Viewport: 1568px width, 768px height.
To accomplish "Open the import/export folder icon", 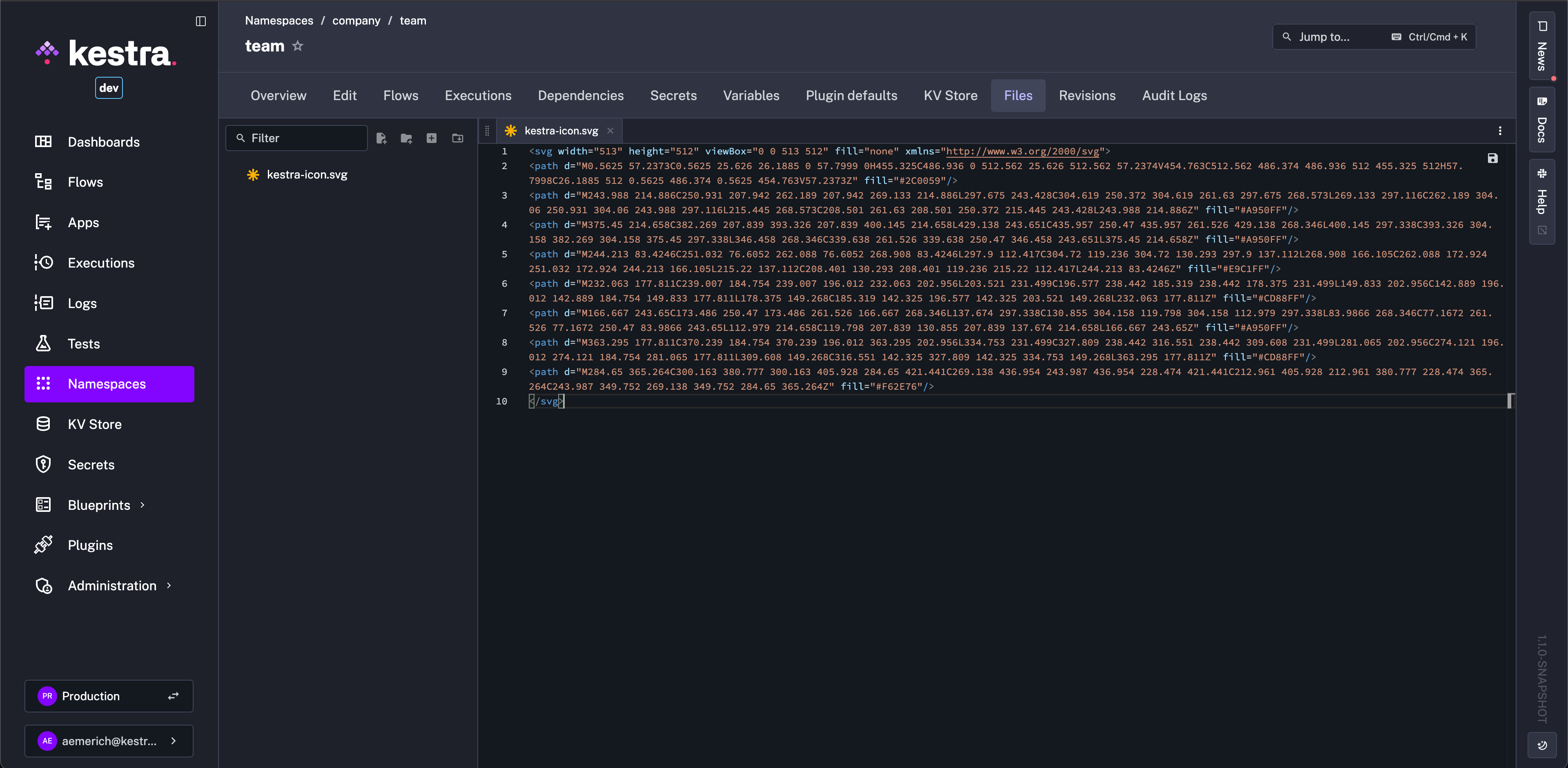I will pos(457,138).
